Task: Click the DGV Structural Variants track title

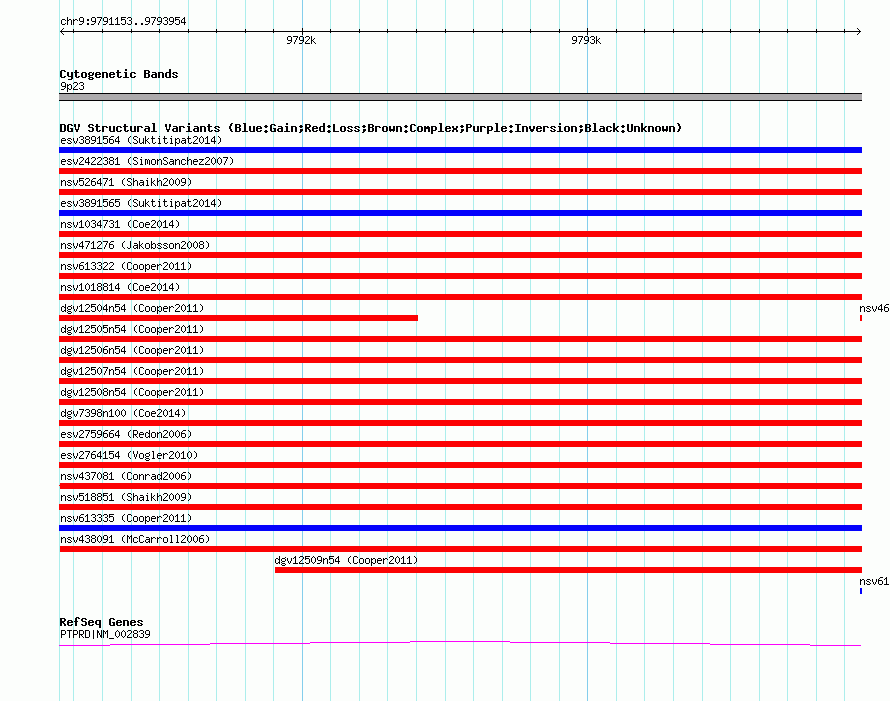Action: click(370, 128)
